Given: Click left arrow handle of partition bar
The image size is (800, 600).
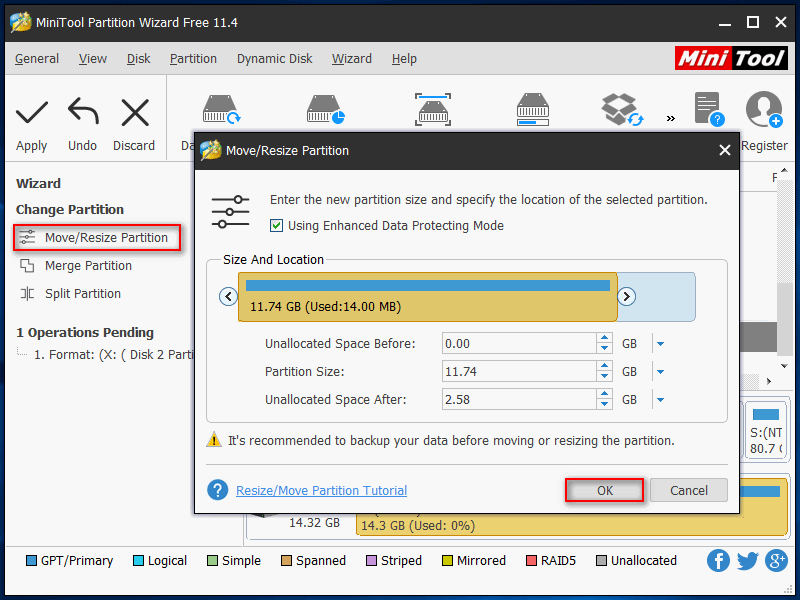Looking at the screenshot, I should point(228,296).
